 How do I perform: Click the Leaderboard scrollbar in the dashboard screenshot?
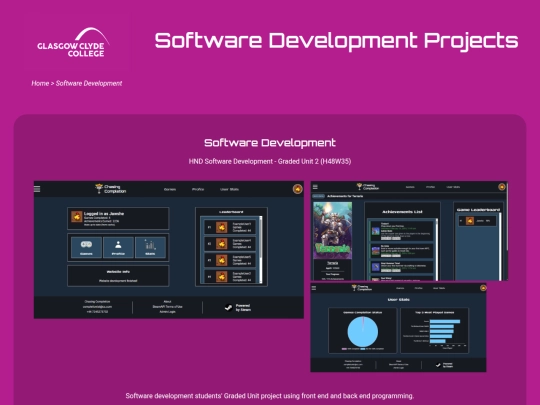[261, 250]
